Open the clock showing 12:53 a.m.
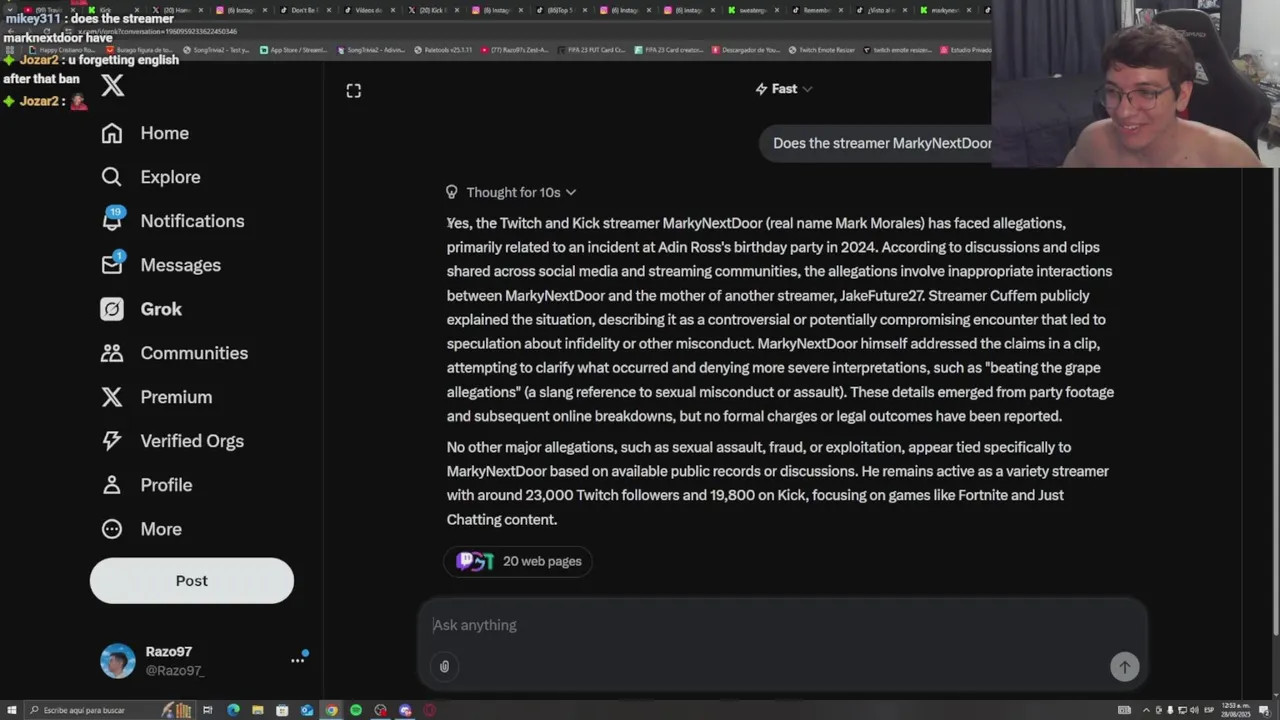 tap(1235, 710)
